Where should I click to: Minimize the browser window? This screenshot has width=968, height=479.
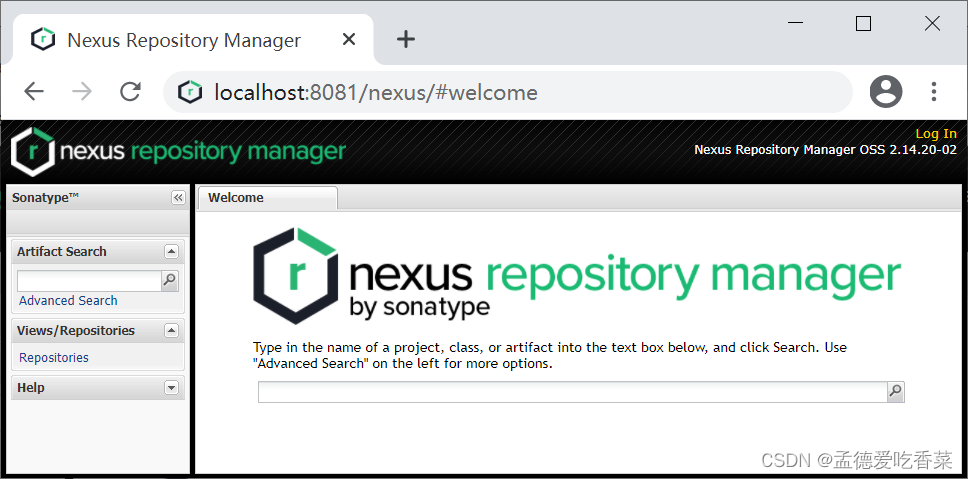pos(796,23)
